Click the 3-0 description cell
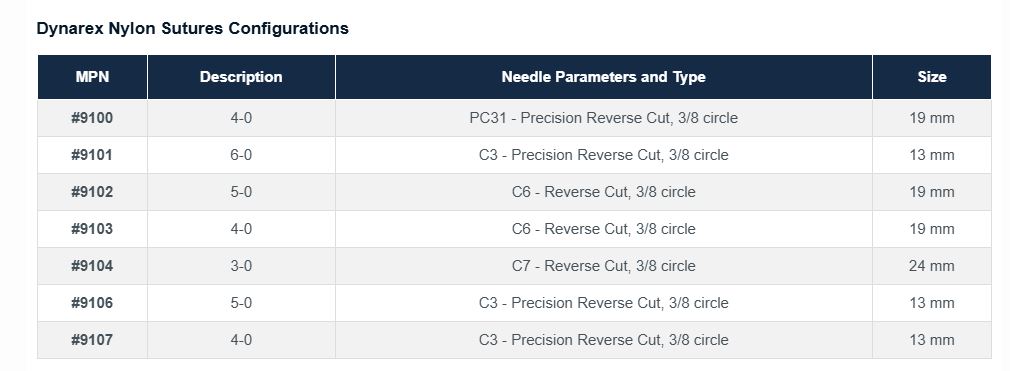This screenshot has width=1010, height=371. tap(241, 266)
